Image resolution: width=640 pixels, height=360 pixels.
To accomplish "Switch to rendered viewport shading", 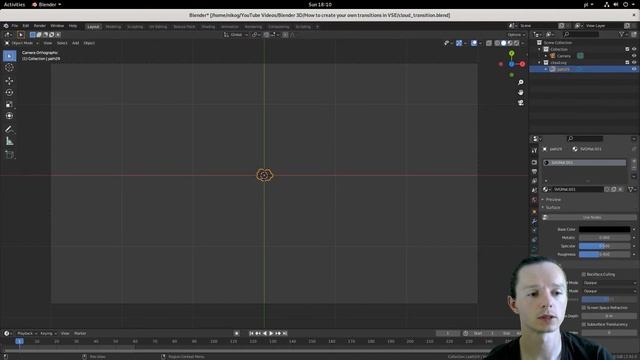I will point(517,43).
